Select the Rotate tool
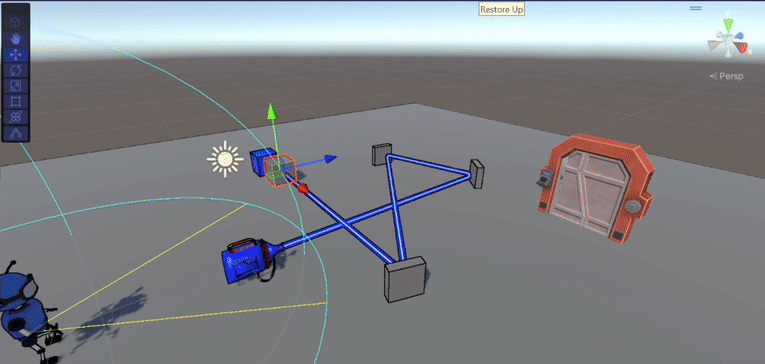This screenshot has width=765, height=364. click(x=16, y=70)
